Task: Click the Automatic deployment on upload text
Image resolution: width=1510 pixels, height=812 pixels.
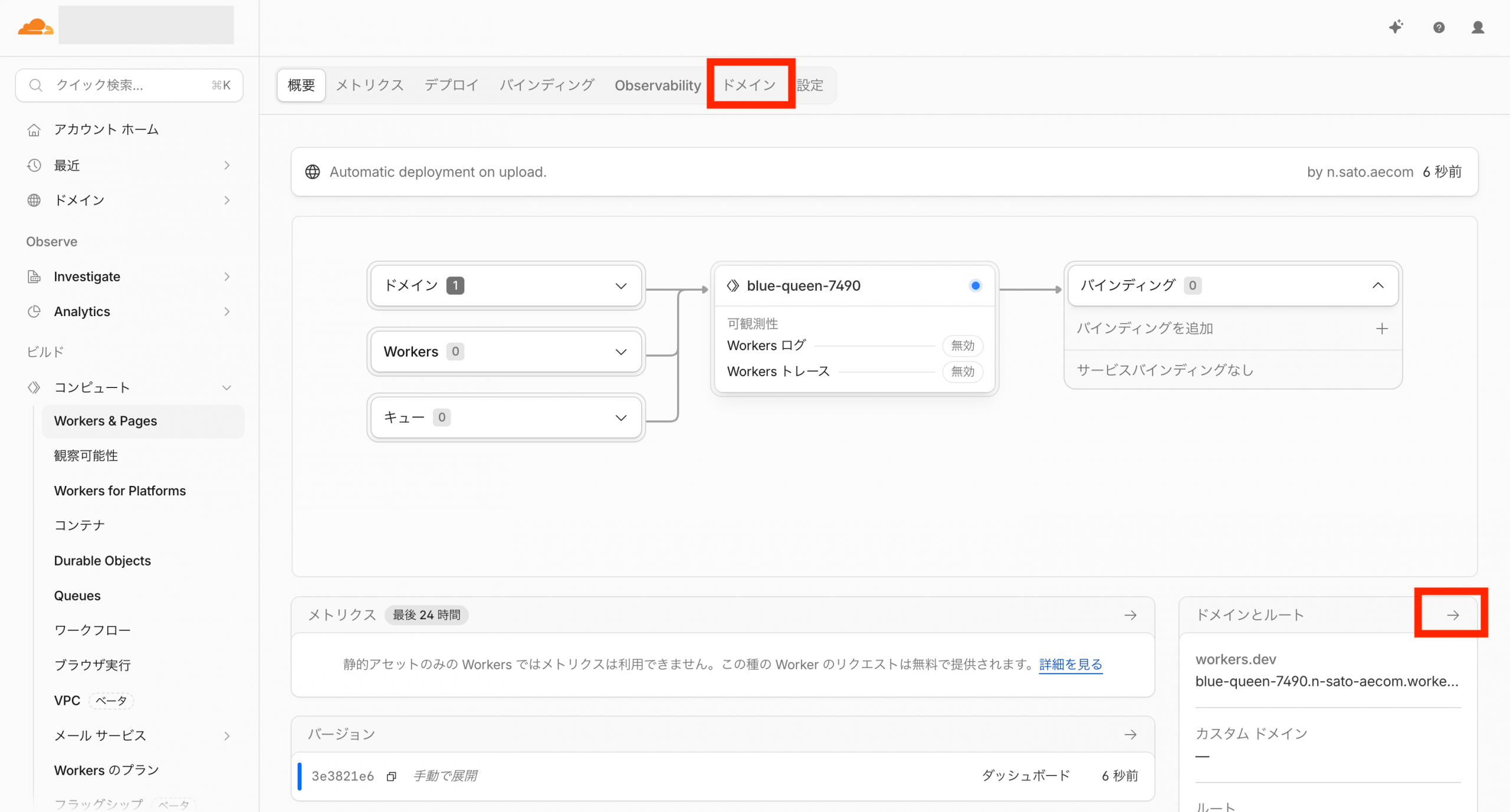Action: [438, 172]
